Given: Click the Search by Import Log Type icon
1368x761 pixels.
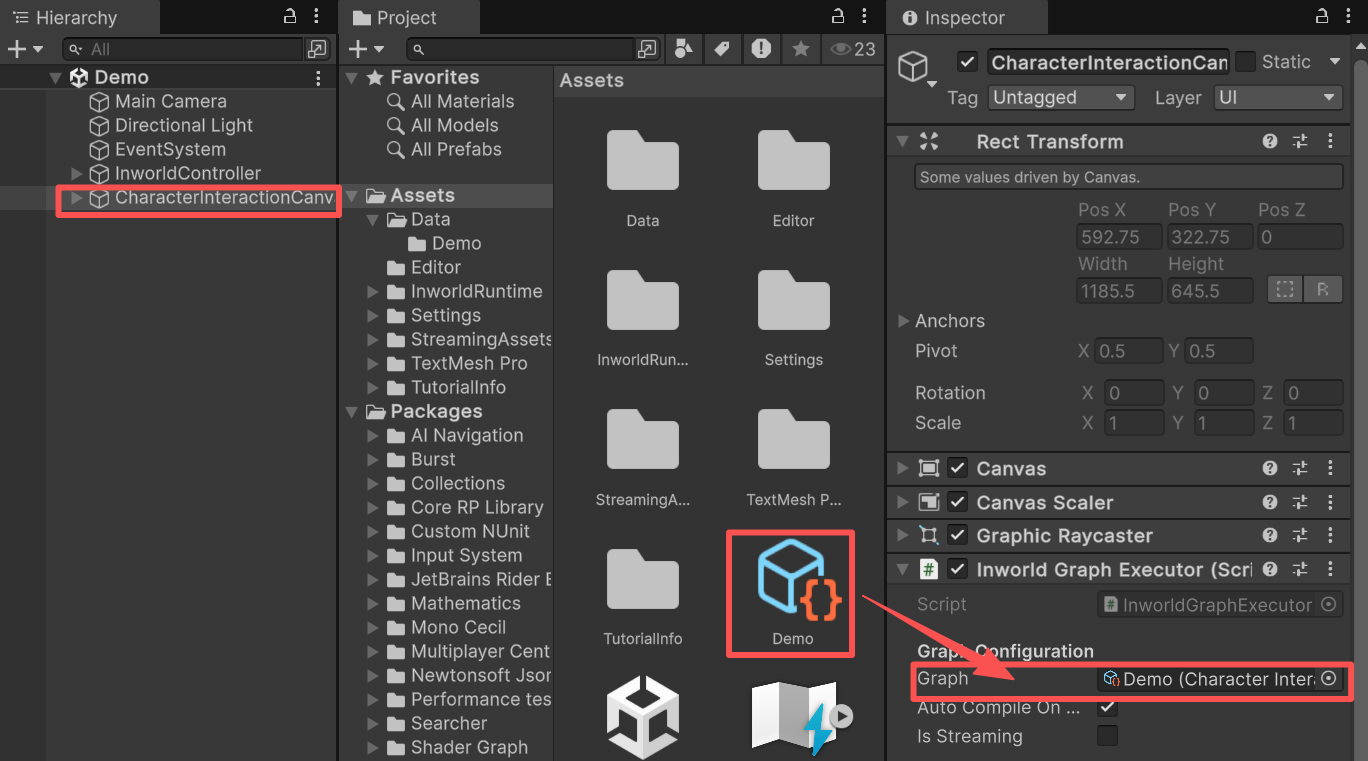Looking at the screenshot, I should point(761,49).
